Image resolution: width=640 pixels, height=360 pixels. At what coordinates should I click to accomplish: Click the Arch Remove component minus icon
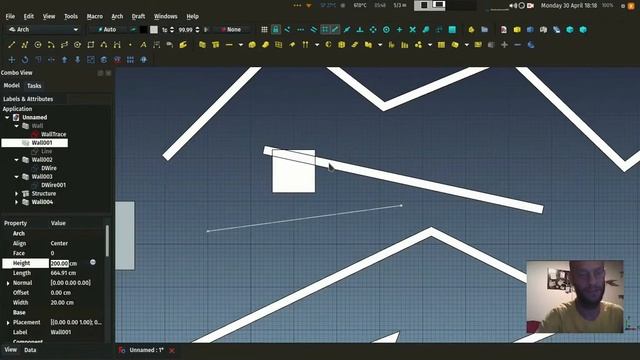coord(518,45)
